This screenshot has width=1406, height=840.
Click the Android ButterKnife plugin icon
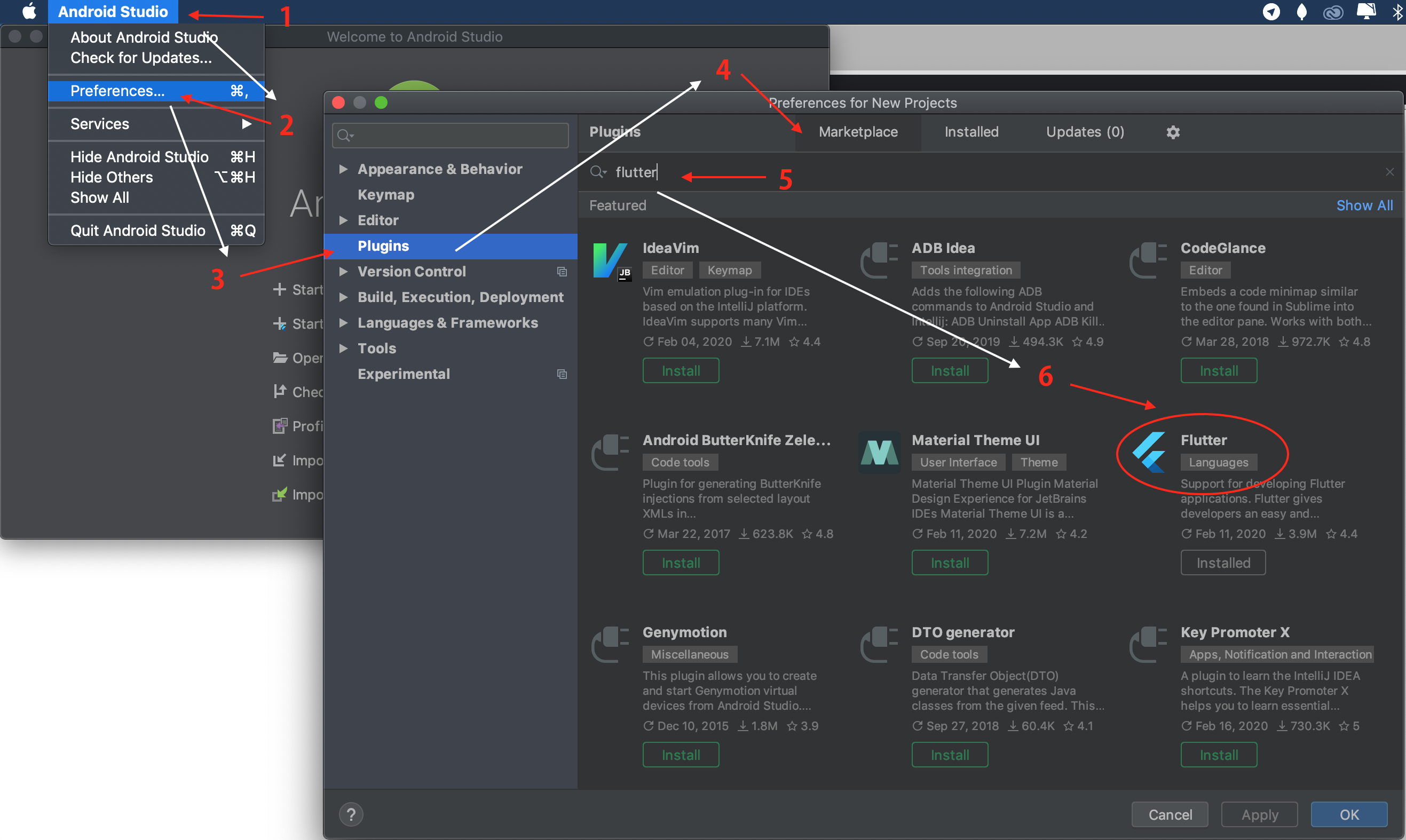610,452
